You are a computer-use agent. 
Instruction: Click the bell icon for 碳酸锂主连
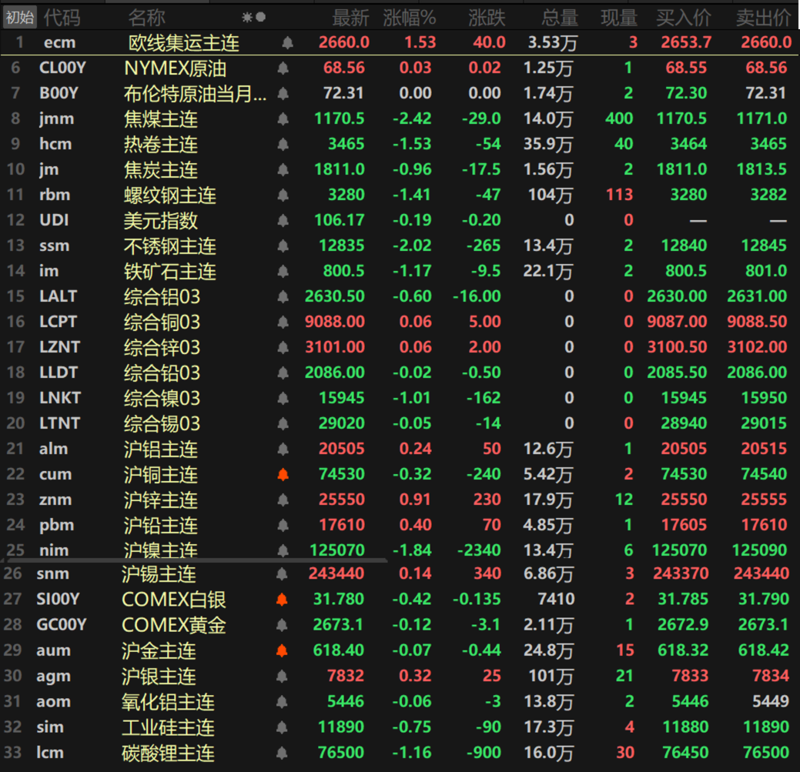click(x=282, y=753)
